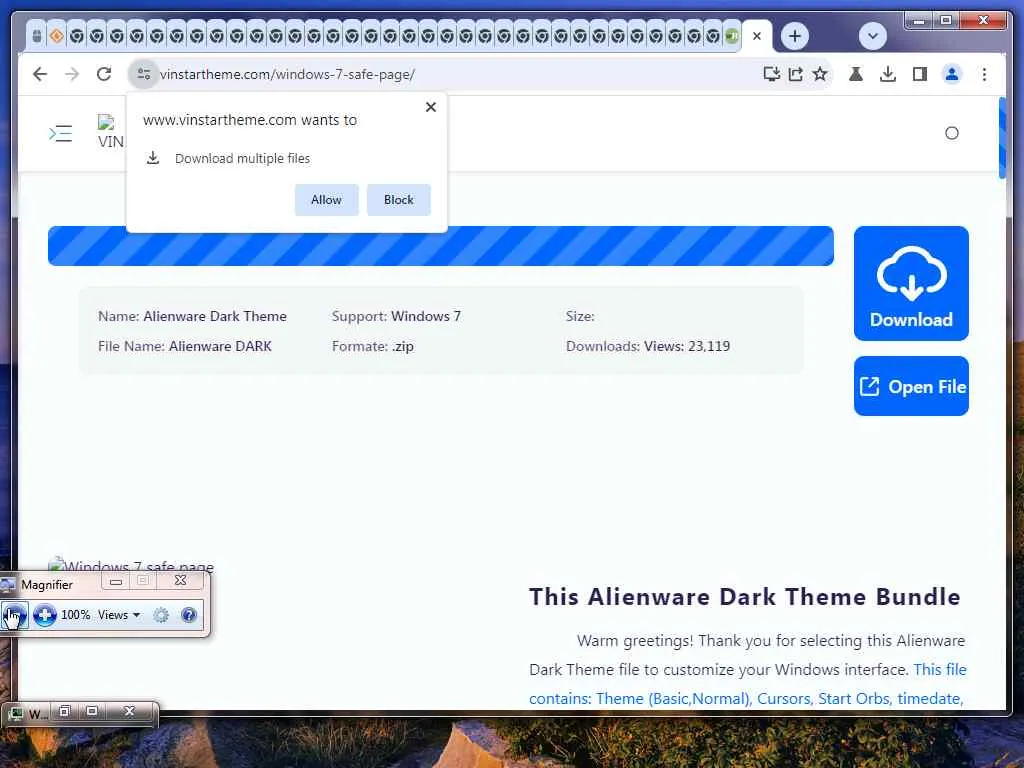Viewport: 1024px width, 768px height.
Task: Switch to the orange diamond tab
Action: point(57,36)
